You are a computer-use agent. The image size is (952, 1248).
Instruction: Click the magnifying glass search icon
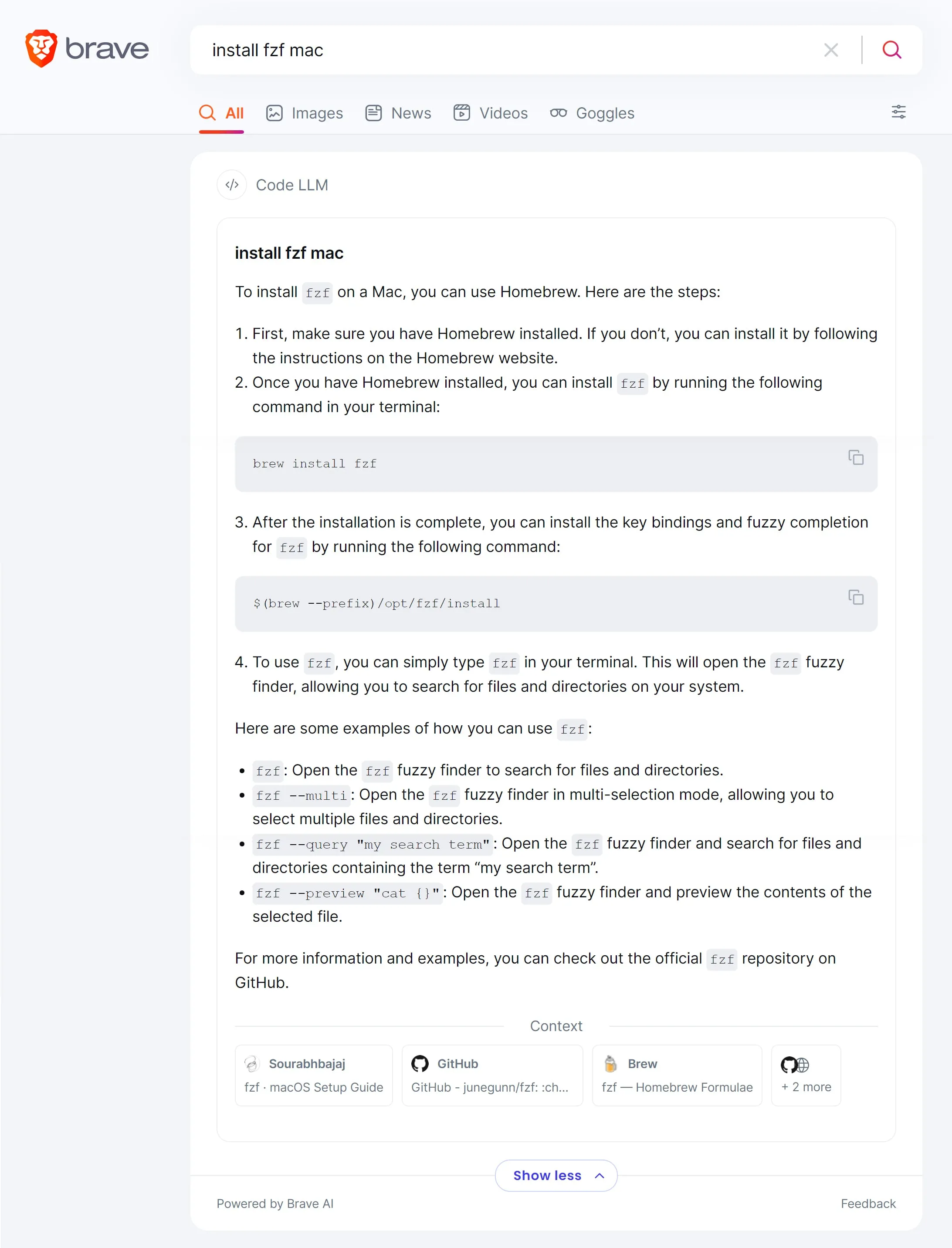pyautogui.click(x=892, y=50)
